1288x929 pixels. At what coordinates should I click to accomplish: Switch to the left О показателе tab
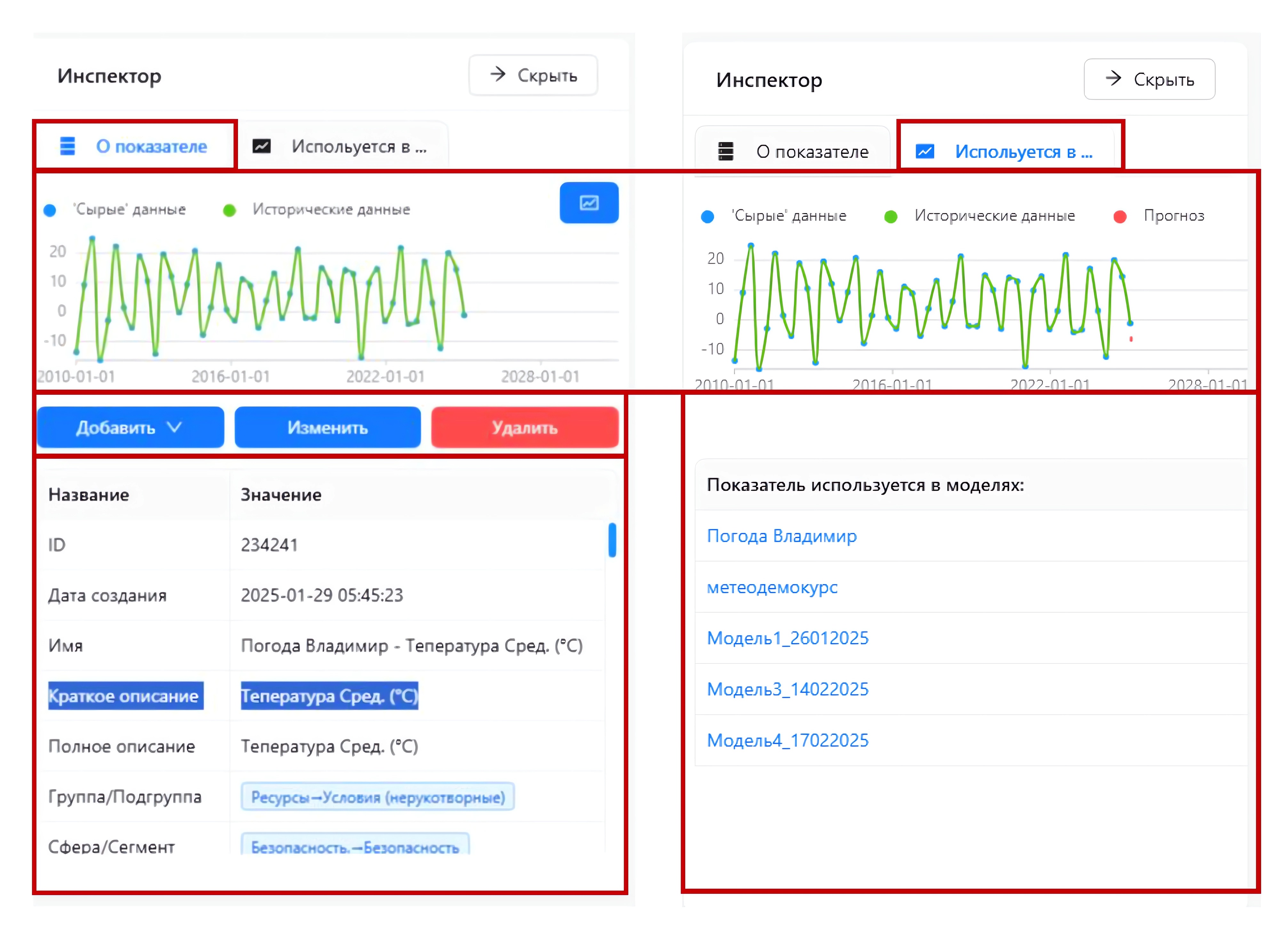(151, 147)
